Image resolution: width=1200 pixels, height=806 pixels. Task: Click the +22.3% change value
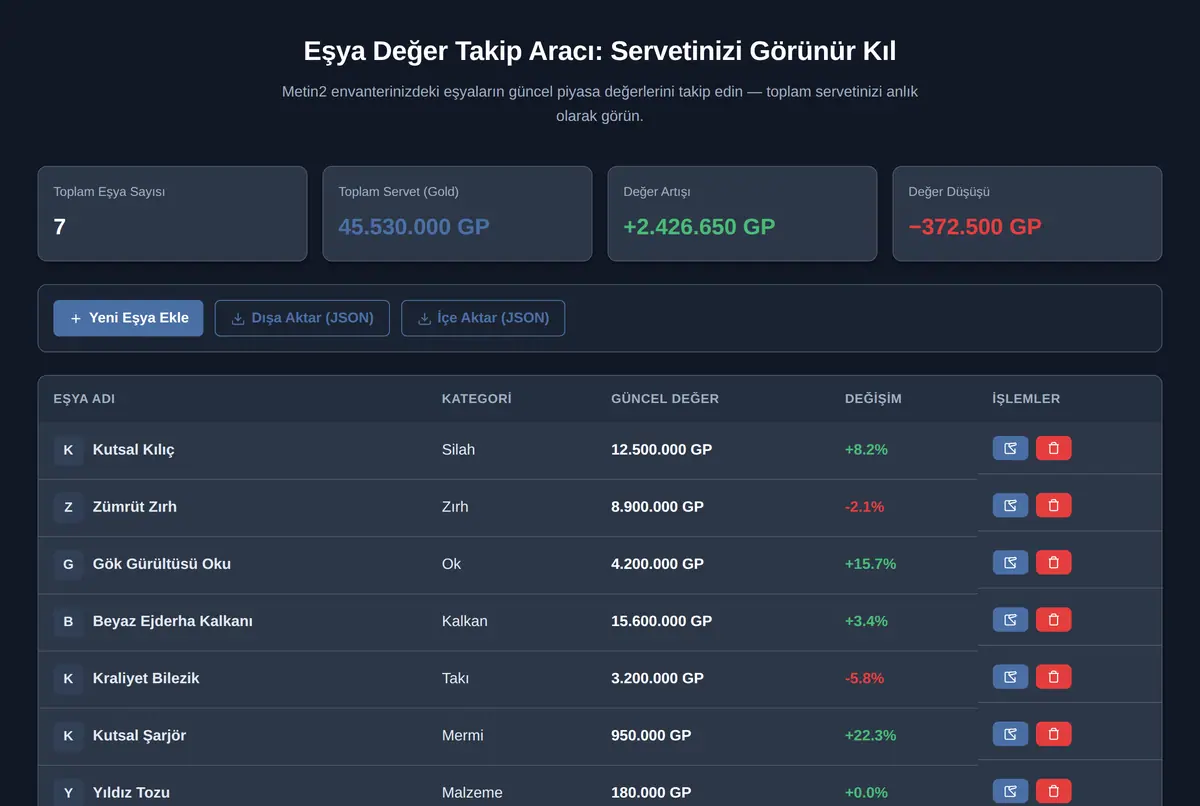coord(871,736)
